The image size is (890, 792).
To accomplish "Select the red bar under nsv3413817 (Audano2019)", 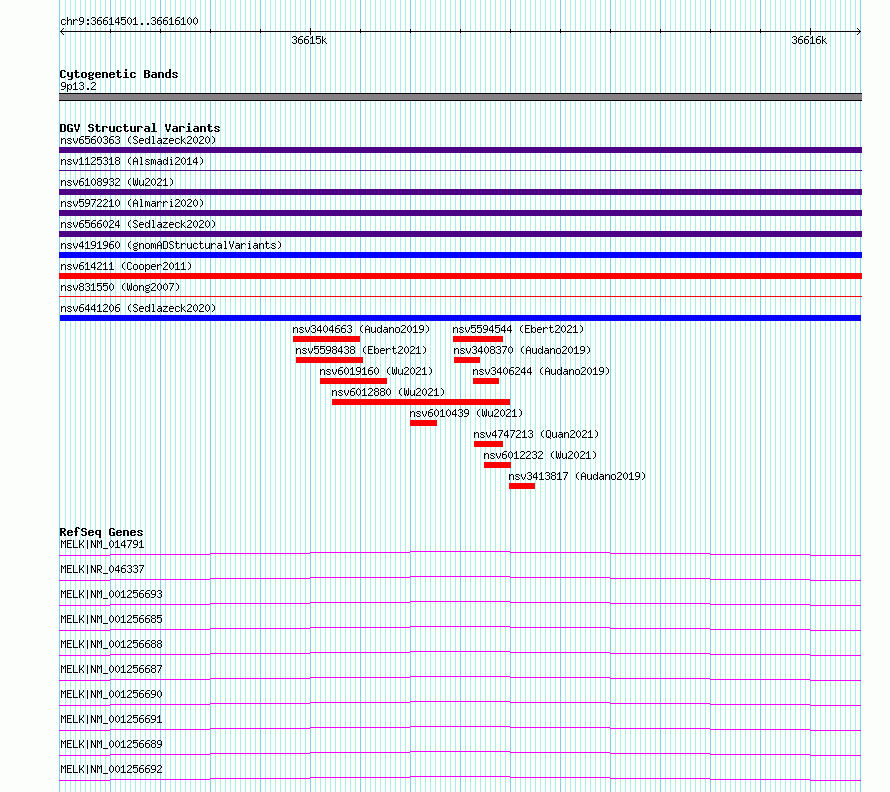I will pos(522,486).
